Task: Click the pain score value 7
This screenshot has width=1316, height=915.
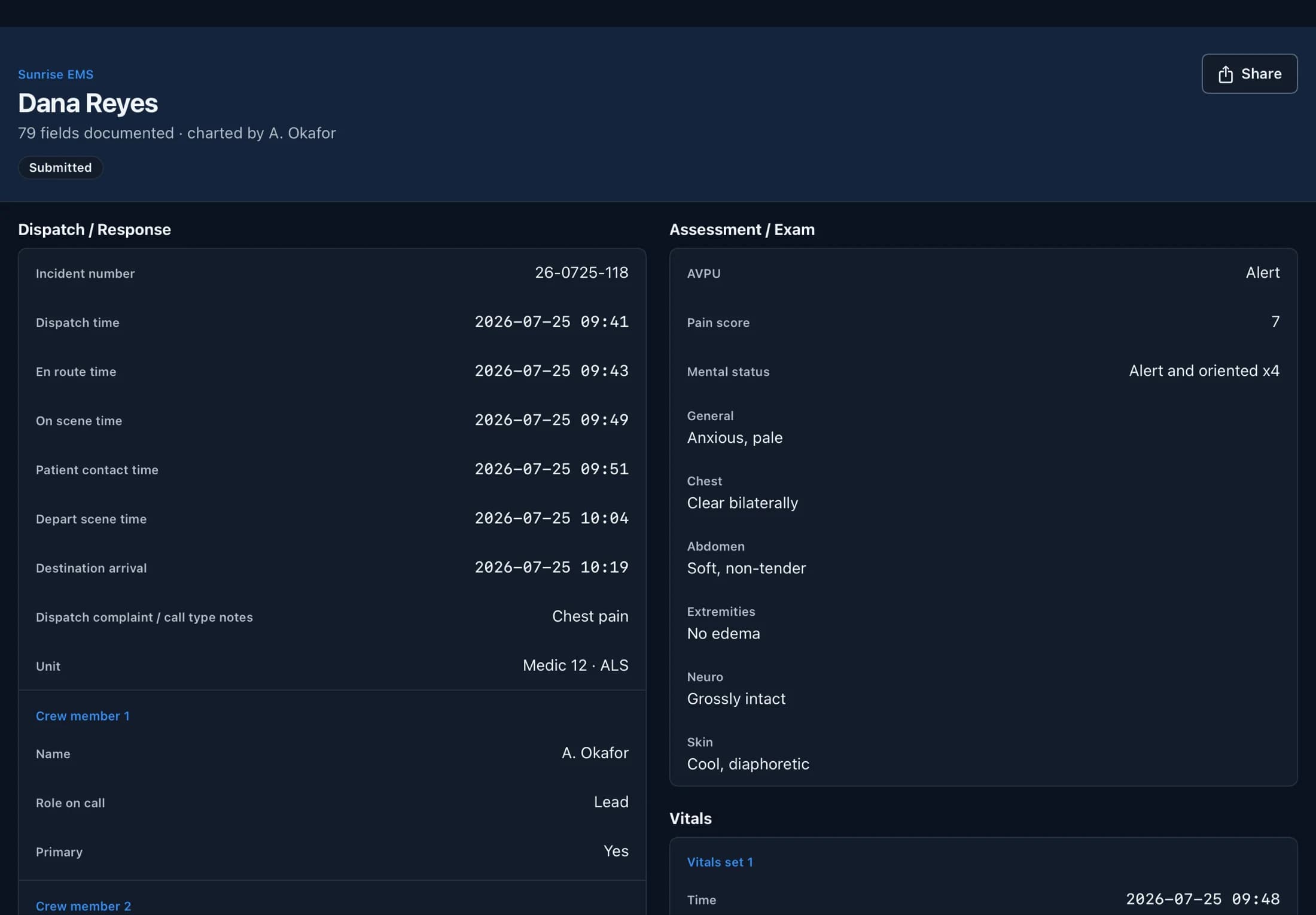Action: (x=1275, y=321)
